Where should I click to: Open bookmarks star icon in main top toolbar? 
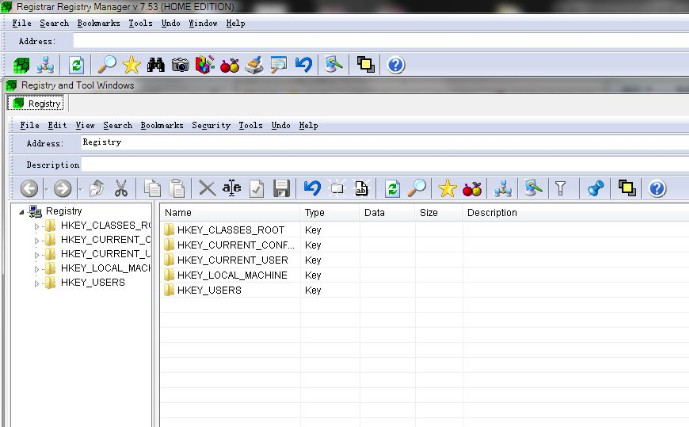pos(131,65)
